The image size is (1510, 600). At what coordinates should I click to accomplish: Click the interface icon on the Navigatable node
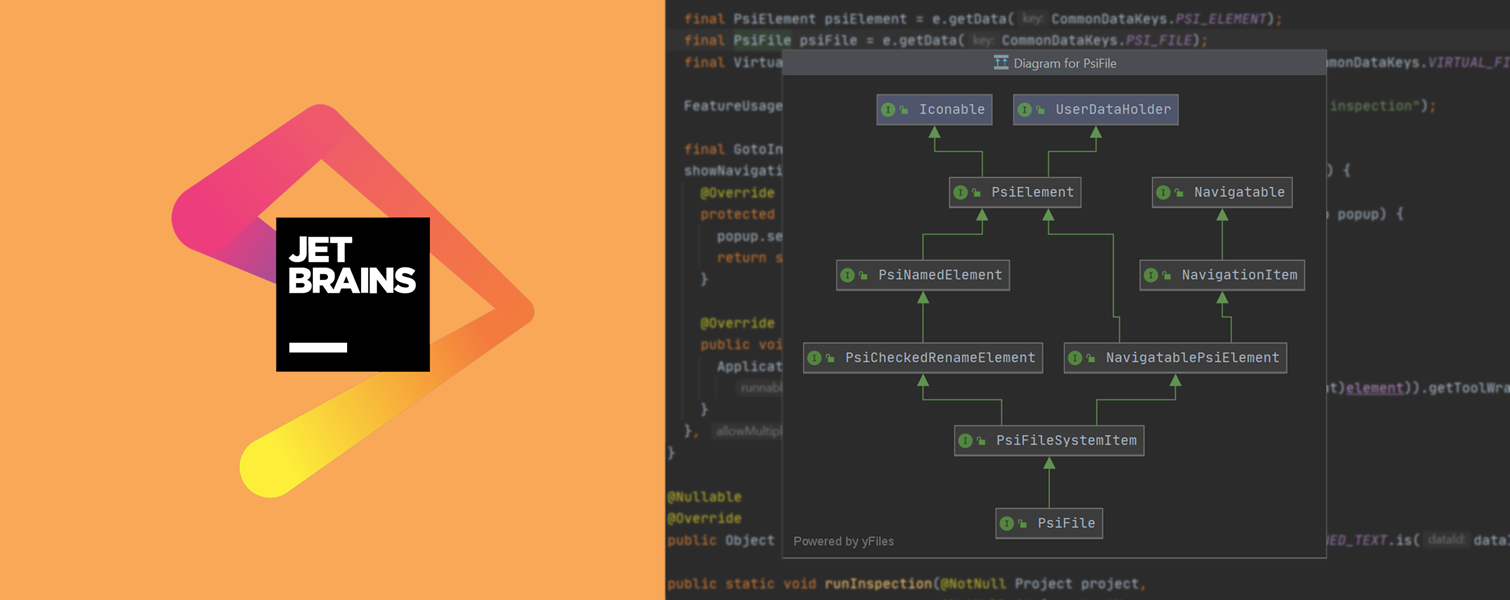pyautogui.click(x=1163, y=193)
